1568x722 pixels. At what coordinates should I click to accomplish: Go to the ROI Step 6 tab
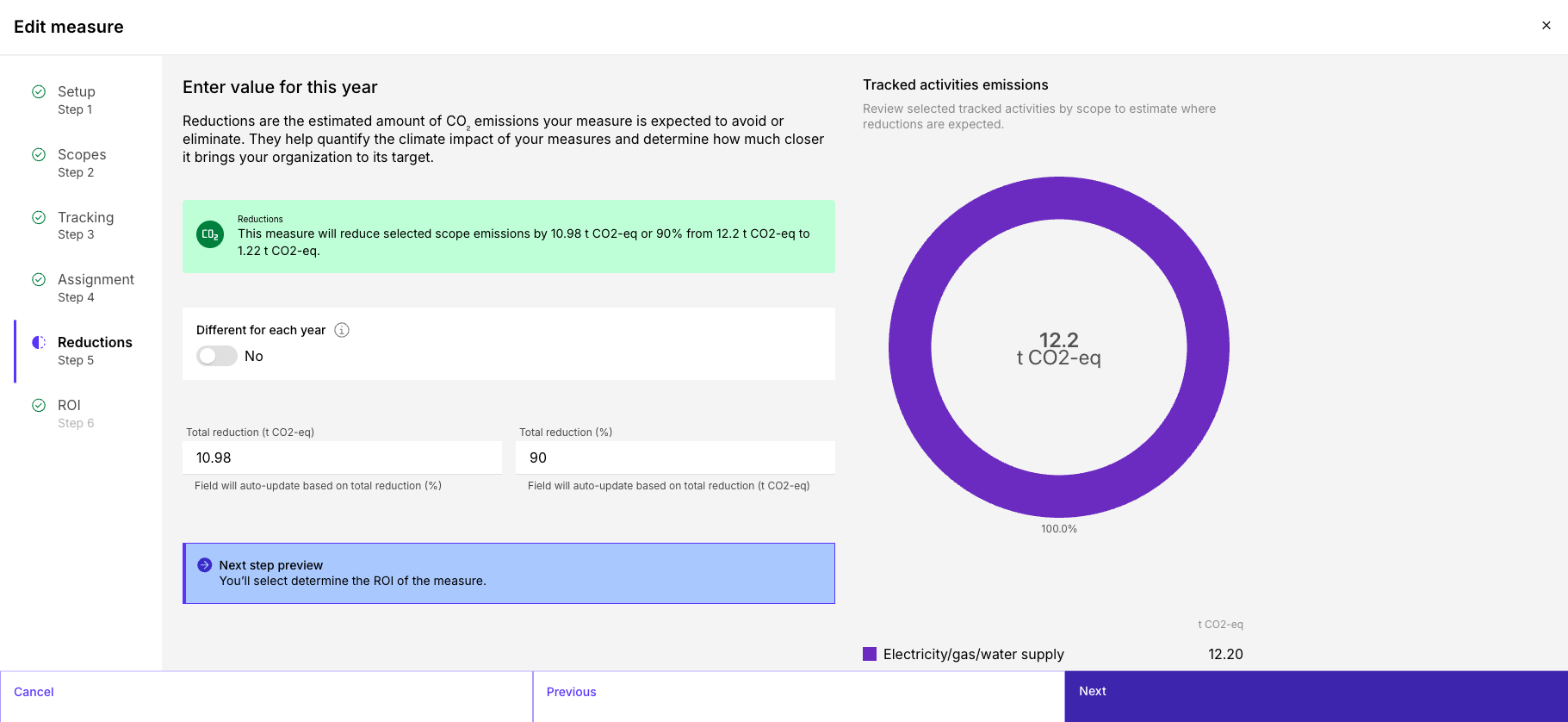pyautogui.click(x=81, y=414)
